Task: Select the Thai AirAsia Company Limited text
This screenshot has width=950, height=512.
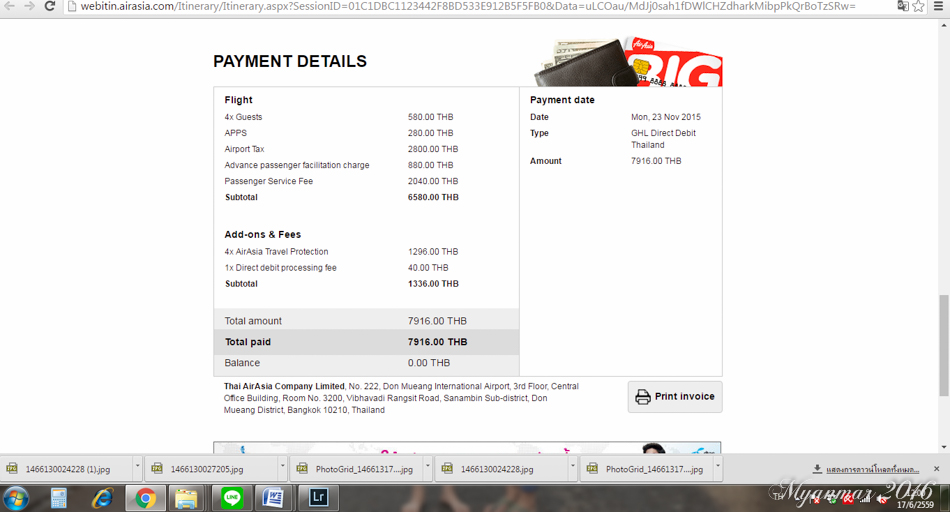Action: (x=284, y=386)
